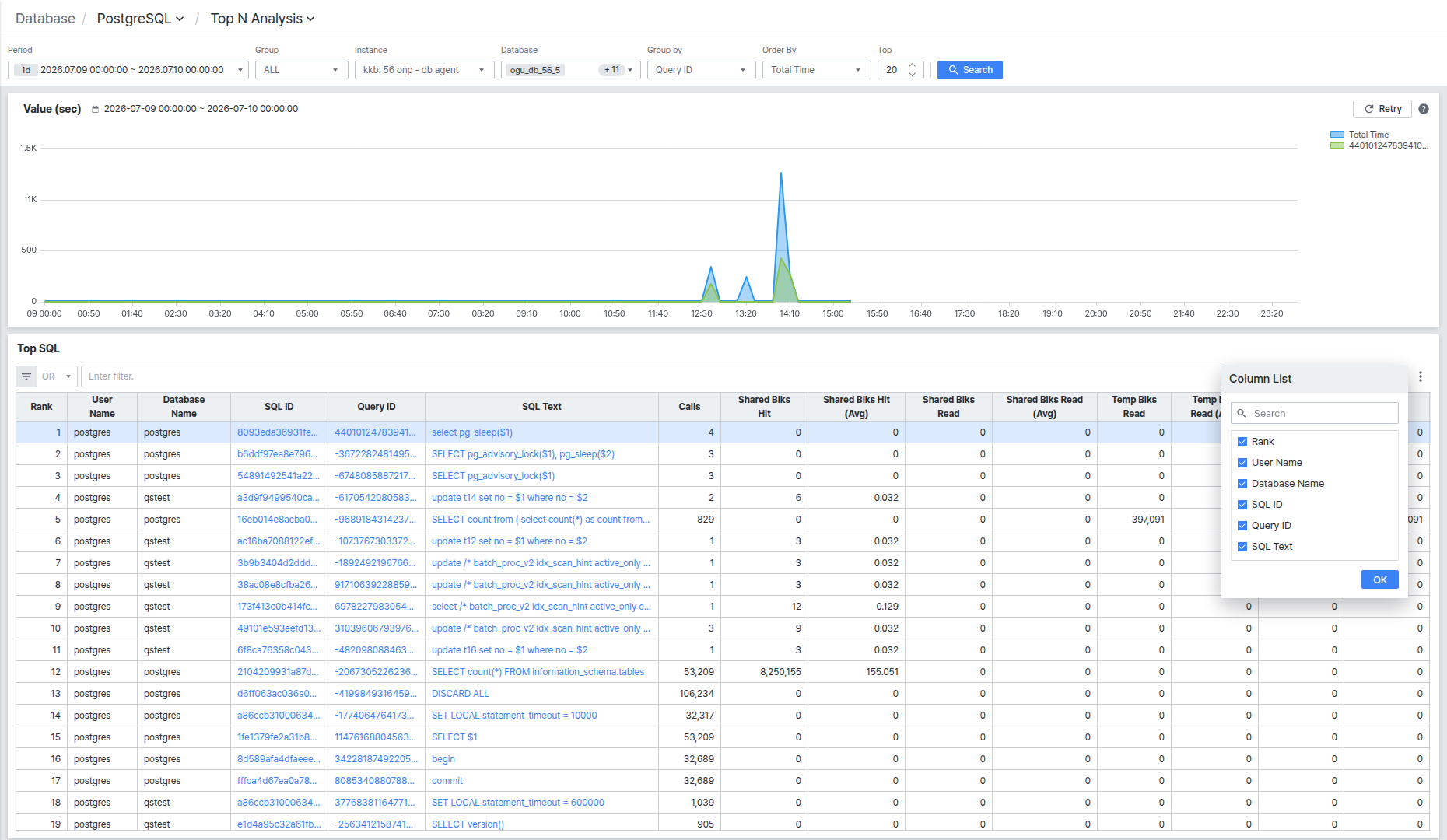Click the Column List search field
This screenshot has width=1447, height=840.
(x=1314, y=413)
